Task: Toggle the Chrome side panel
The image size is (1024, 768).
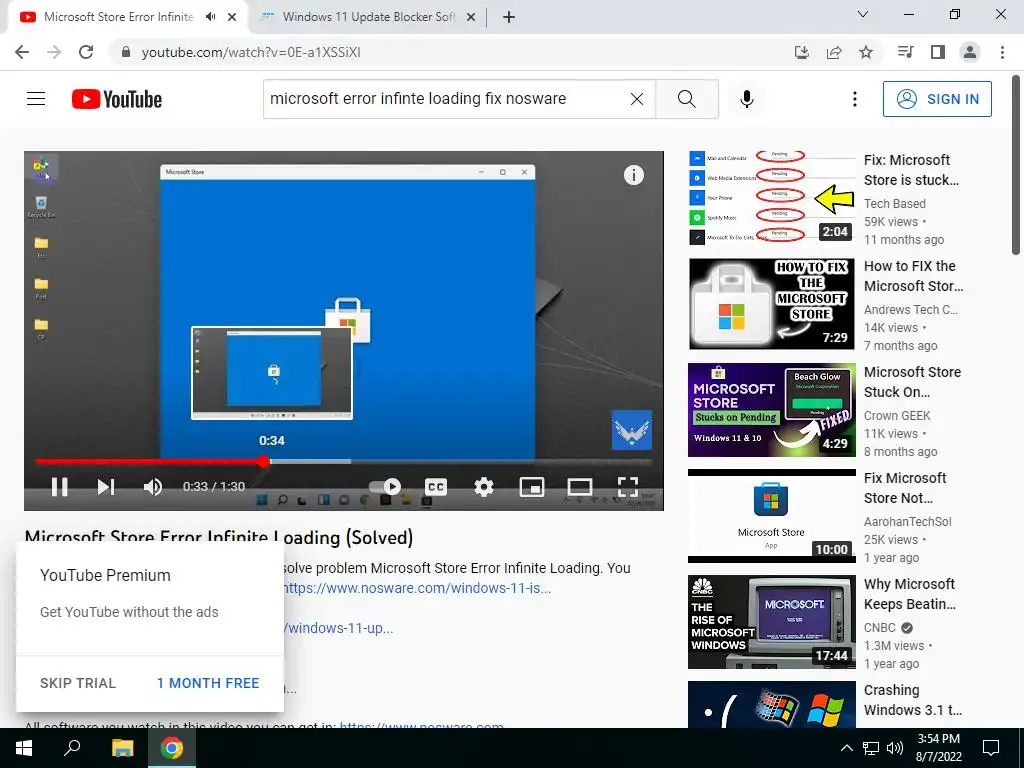Action: coord(938,52)
